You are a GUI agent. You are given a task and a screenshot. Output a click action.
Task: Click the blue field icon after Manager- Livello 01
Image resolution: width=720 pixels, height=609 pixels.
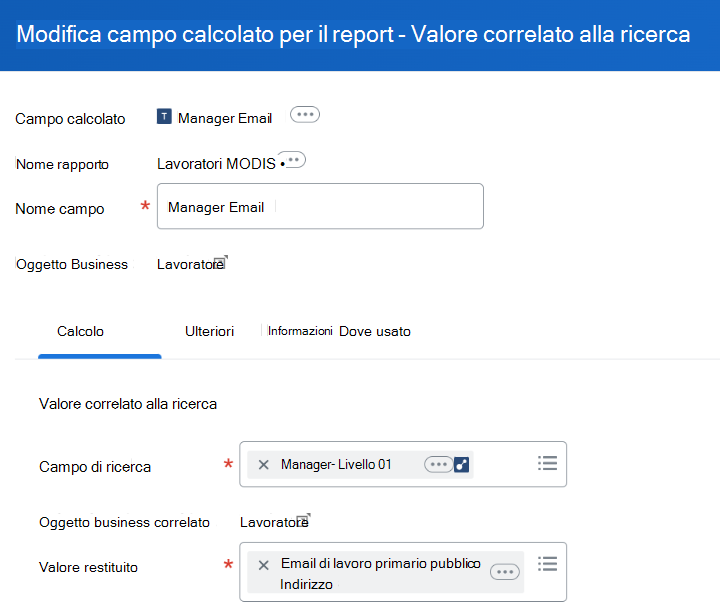tap(461, 464)
